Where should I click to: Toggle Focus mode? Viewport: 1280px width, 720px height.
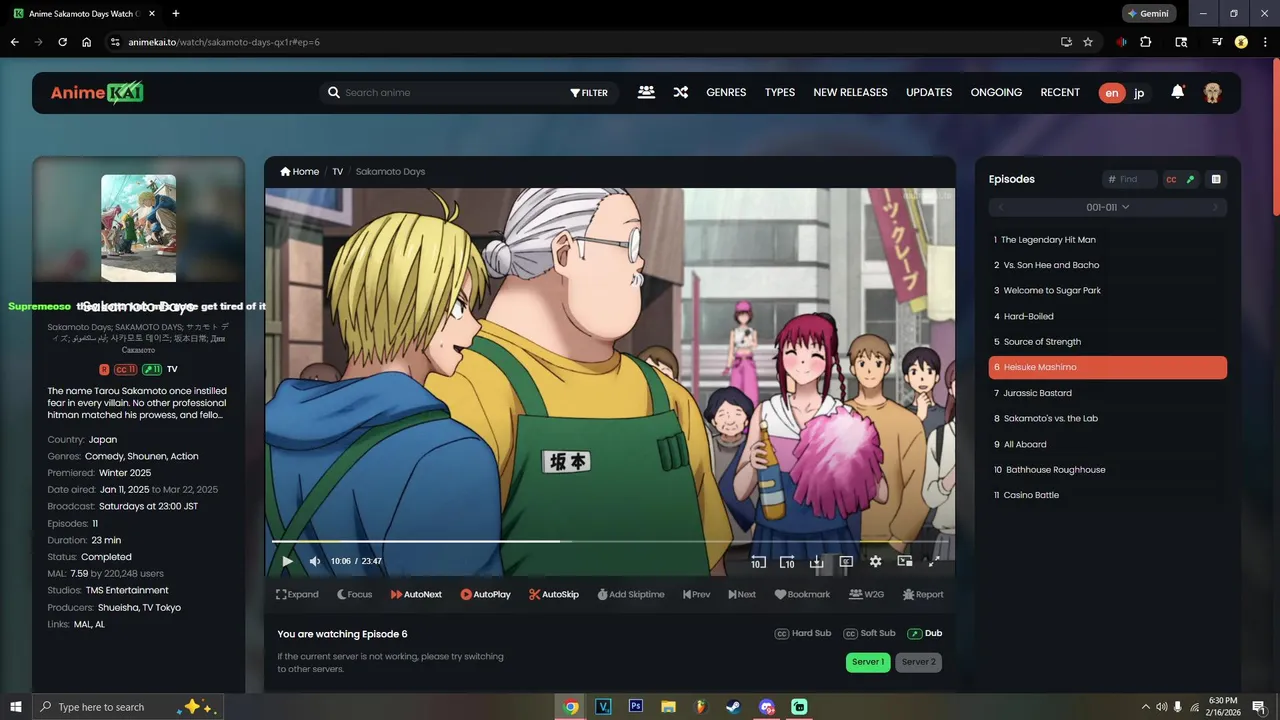tap(354, 594)
